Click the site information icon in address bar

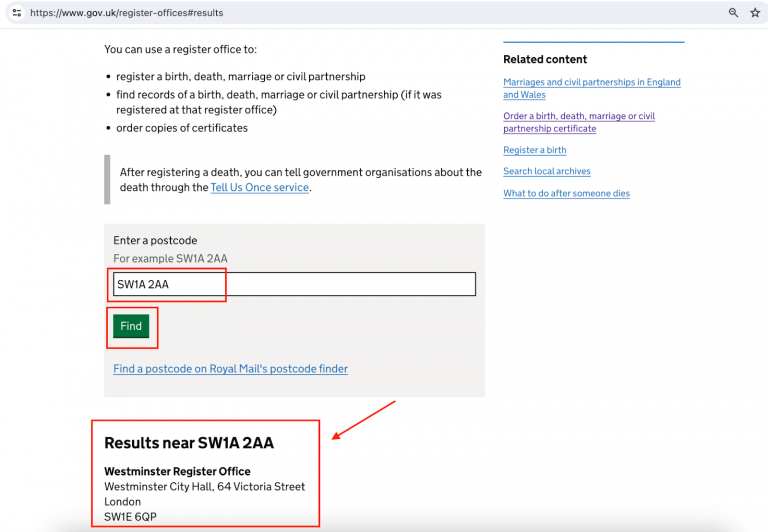(x=16, y=13)
